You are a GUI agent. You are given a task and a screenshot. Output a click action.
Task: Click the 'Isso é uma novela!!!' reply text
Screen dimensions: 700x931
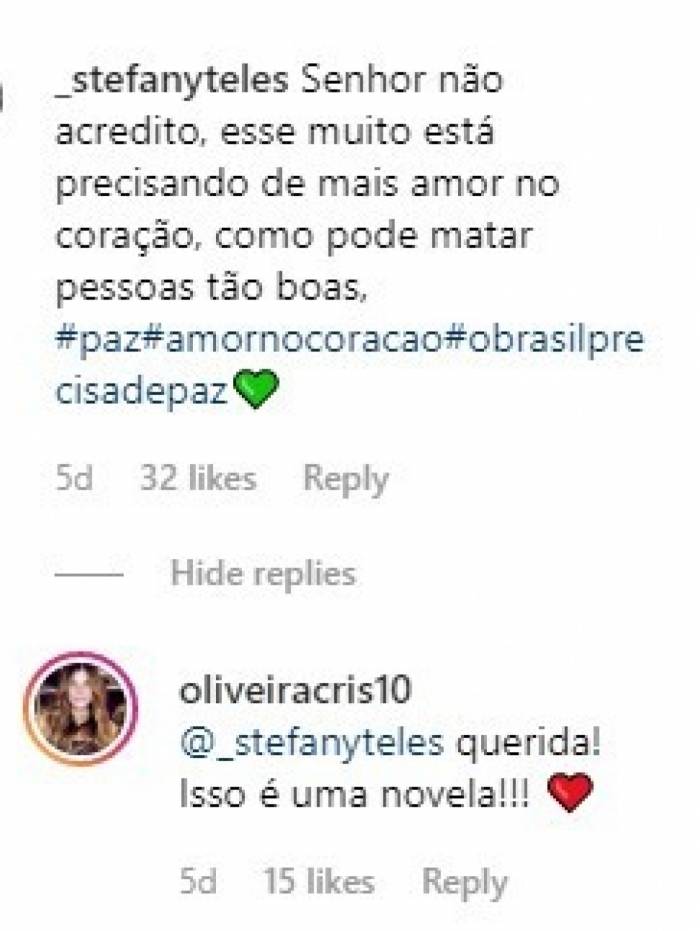click(354, 794)
